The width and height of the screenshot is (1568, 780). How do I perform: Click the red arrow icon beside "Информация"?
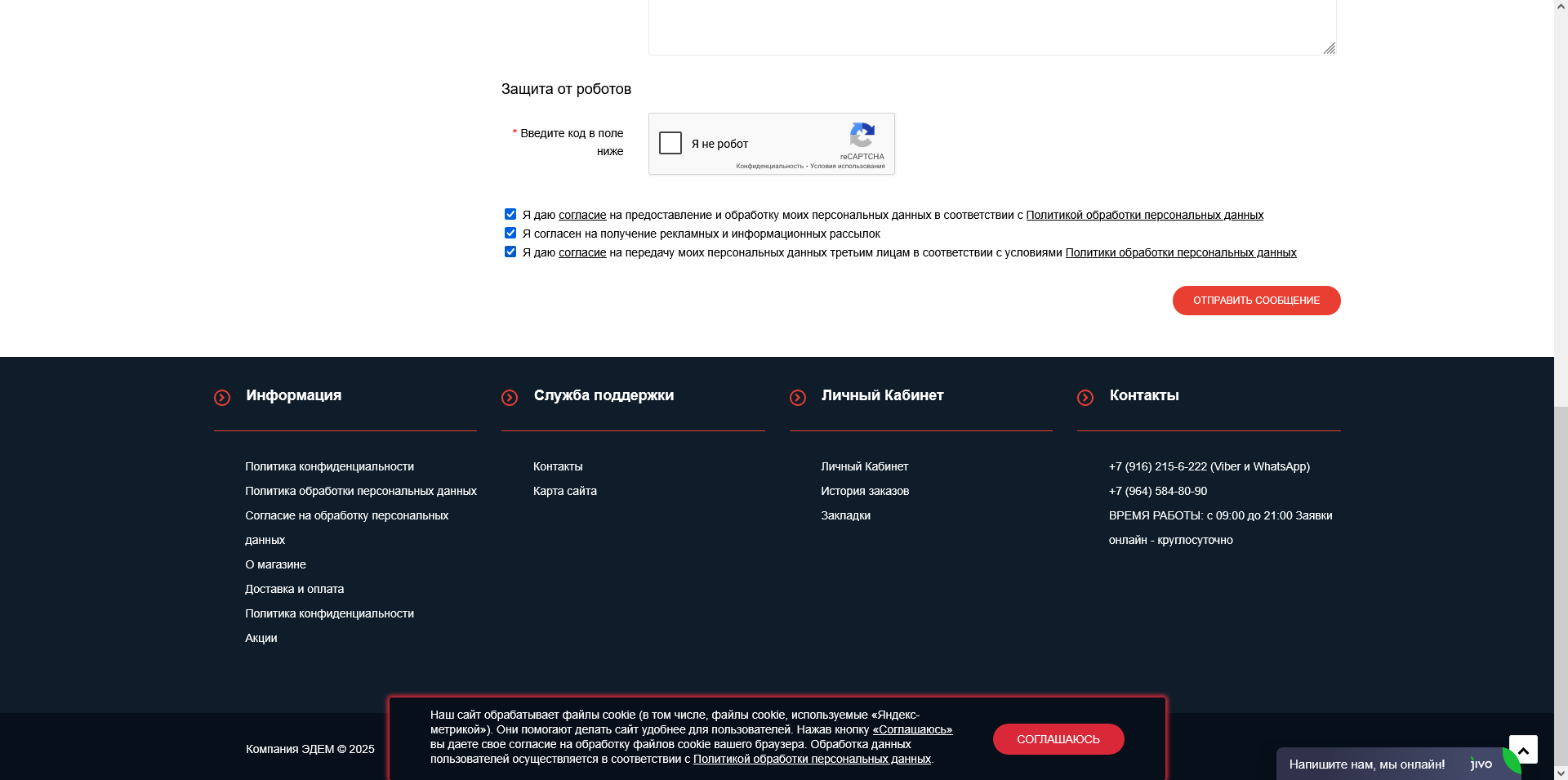(221, 398)
